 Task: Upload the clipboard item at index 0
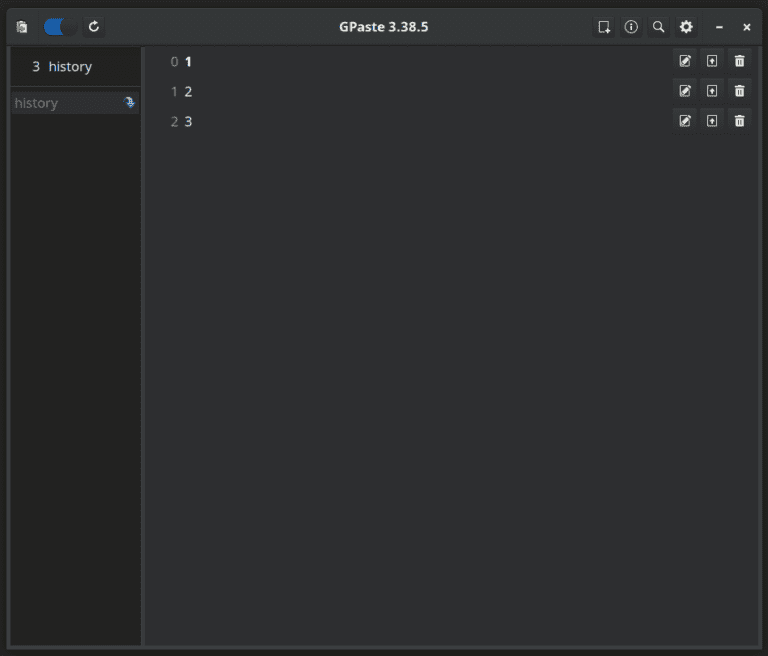point(712,61)
